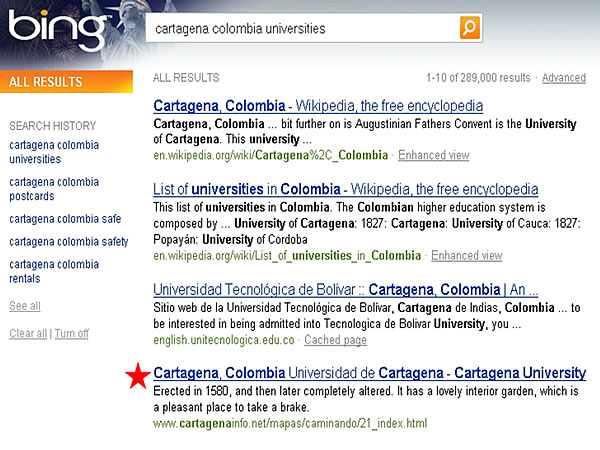Select history item cartagena colombia rentals
Screen dimensions: 600x450
[55, 271]
